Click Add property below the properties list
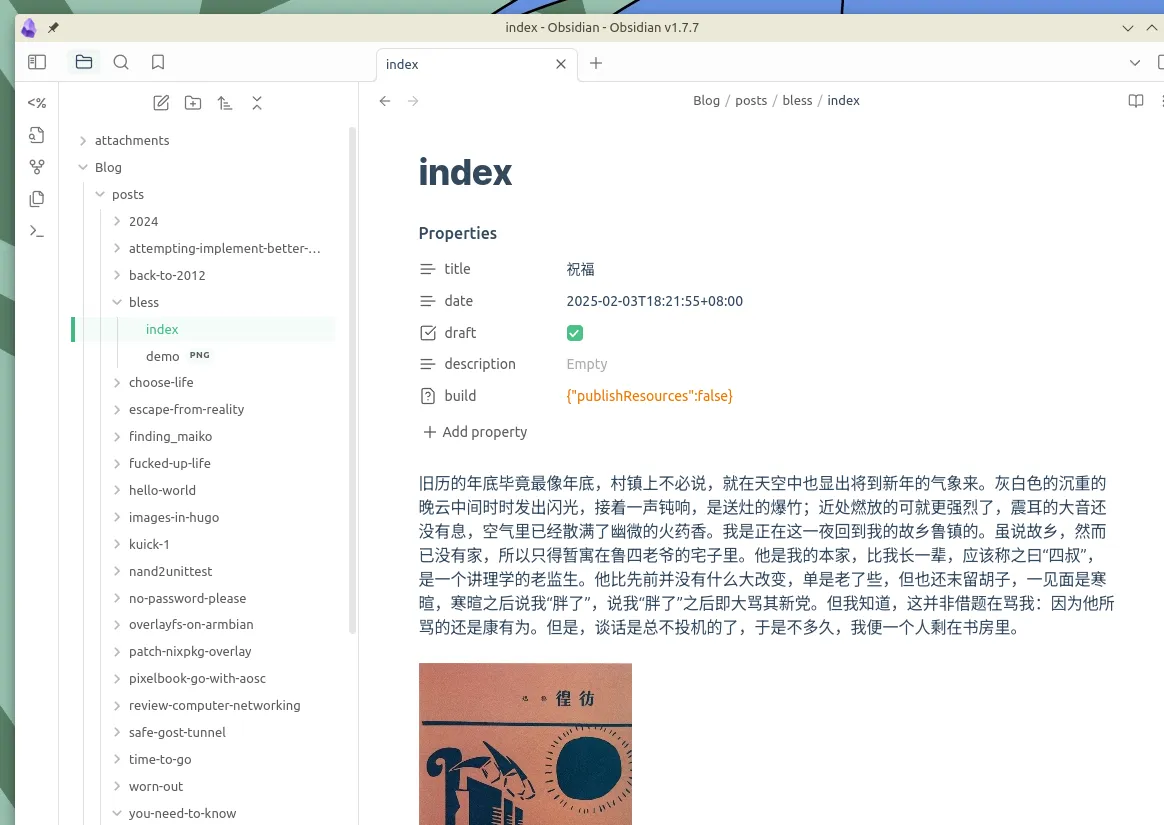The width and height of the screenshot is (1164, 825). (x=475, y=431)
